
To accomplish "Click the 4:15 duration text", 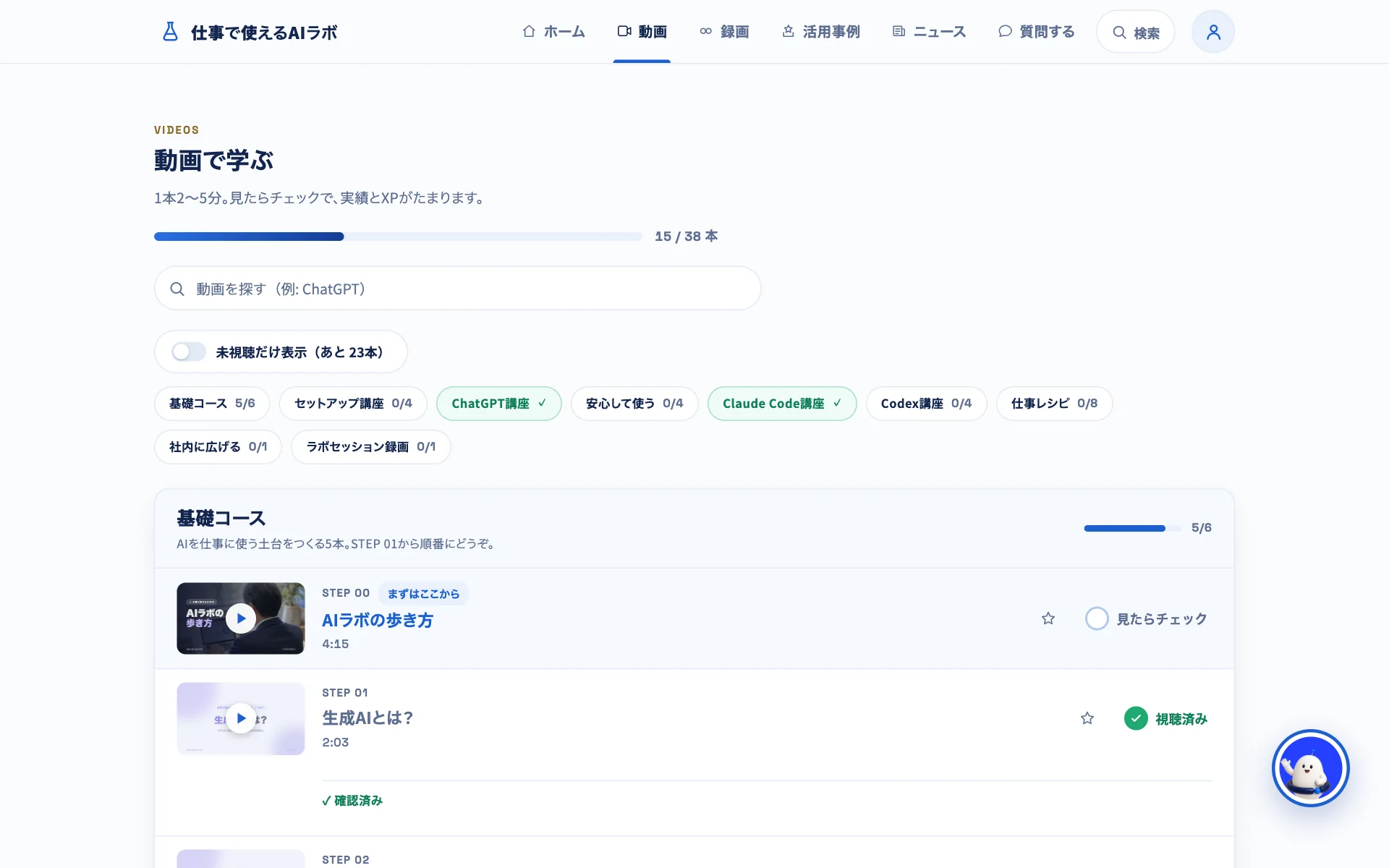I will click(336, 644).
